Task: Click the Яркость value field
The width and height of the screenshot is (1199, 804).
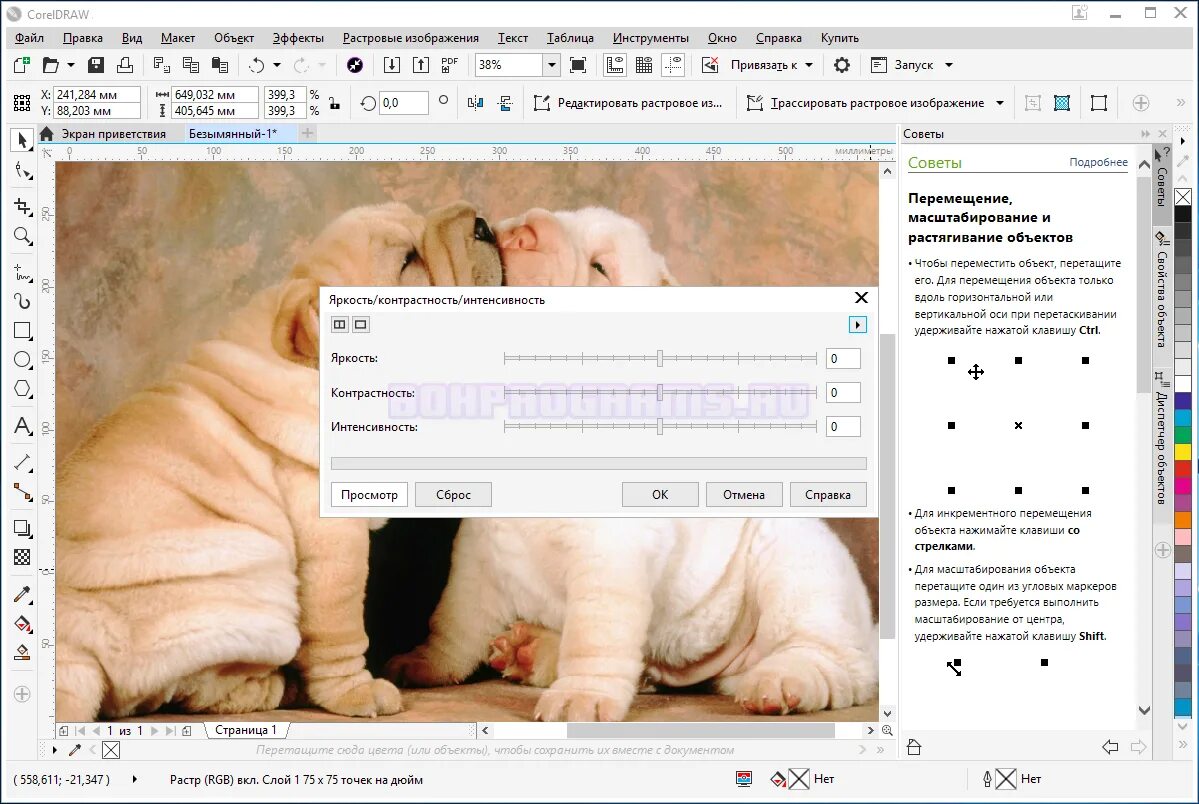Action: pyautogui.click(x=843, y=358)
